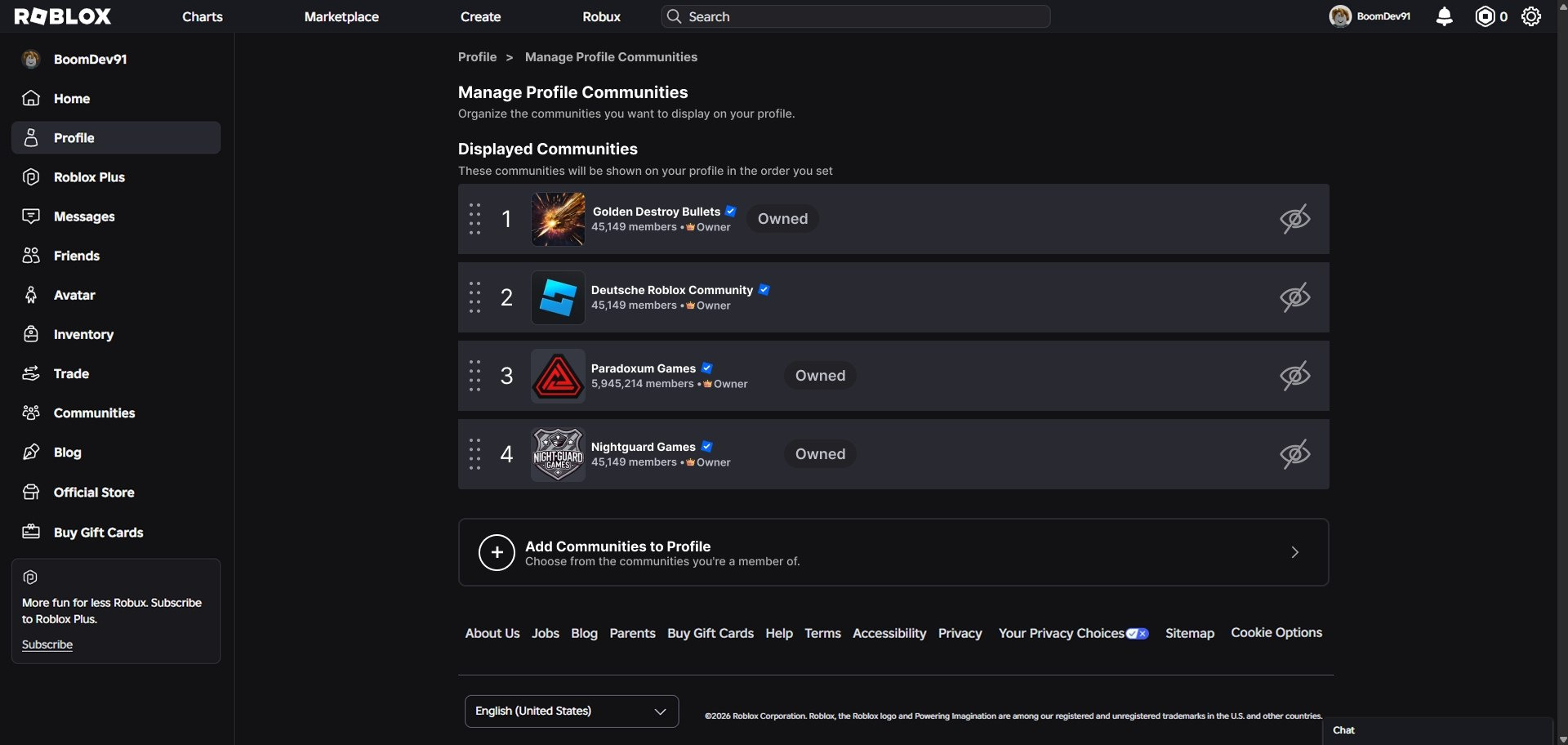Open the Parents footer link
1568x745 pixels.
(x=632, y=633)
